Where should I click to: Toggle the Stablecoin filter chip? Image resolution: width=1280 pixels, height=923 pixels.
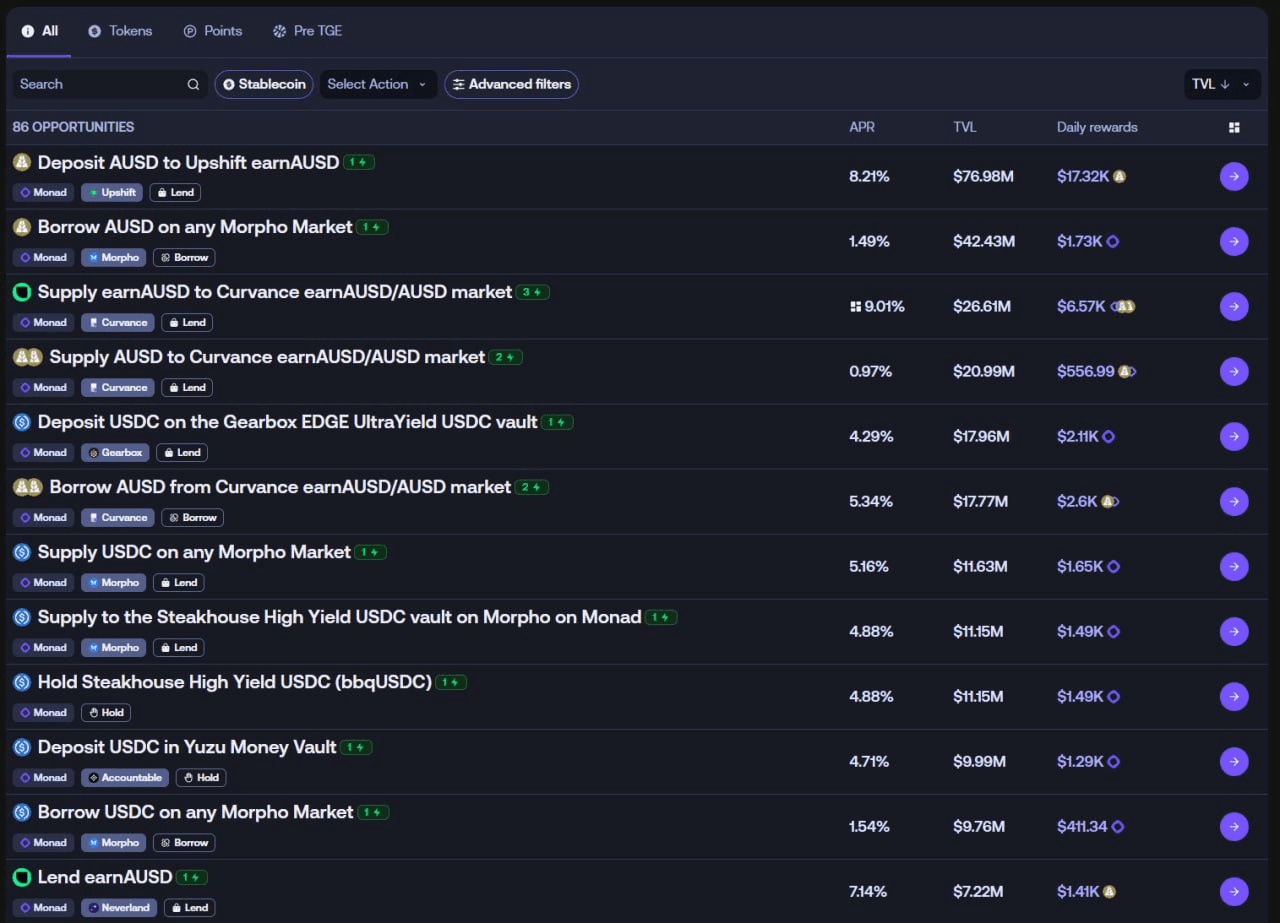264,85
